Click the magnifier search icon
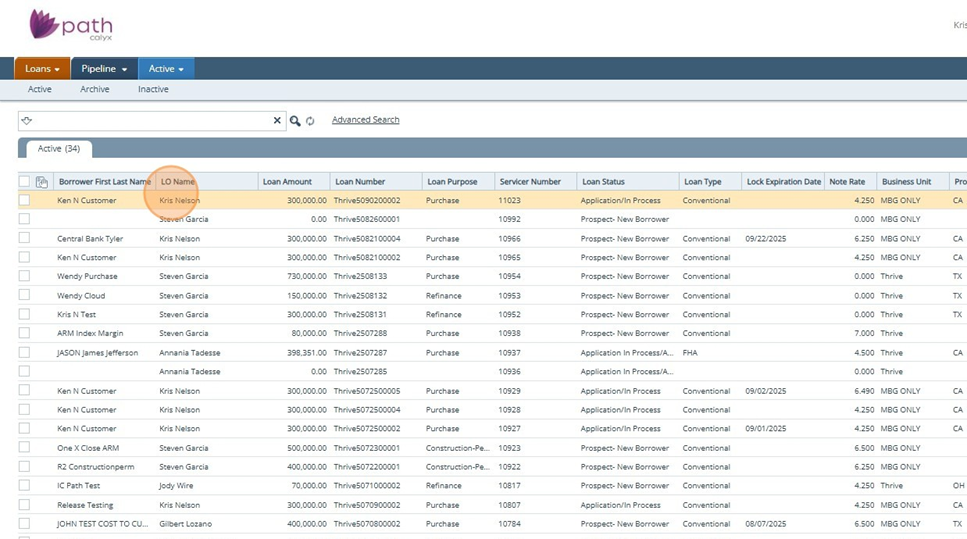 tap(295, 121)
